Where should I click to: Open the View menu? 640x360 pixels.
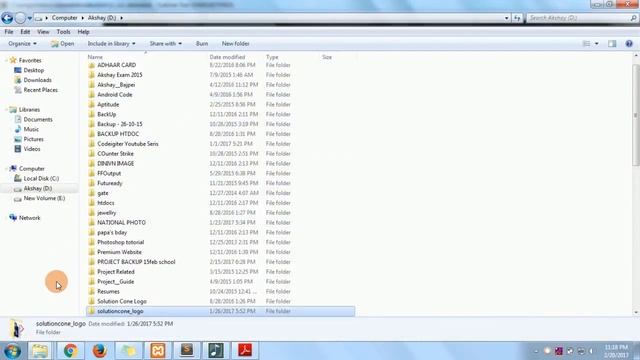tap(43, 32)
